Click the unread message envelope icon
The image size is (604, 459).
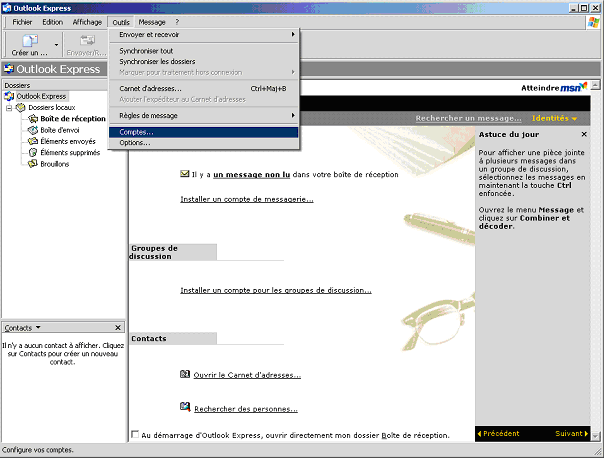pyautogui.click(x=185, y=174)
